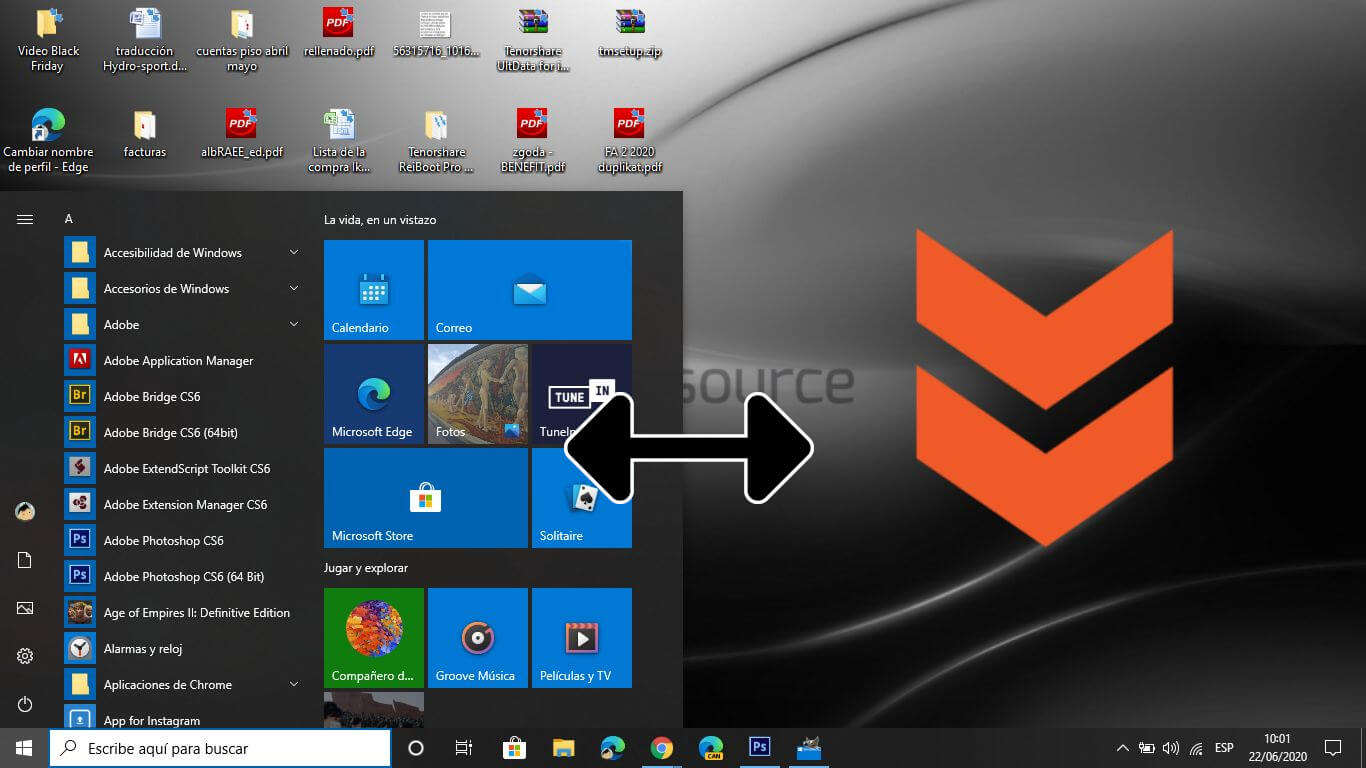This screenshot has width=1366, height=768.
Task: Select tmsetup.zip on desktop
Action: coord(630,33)
